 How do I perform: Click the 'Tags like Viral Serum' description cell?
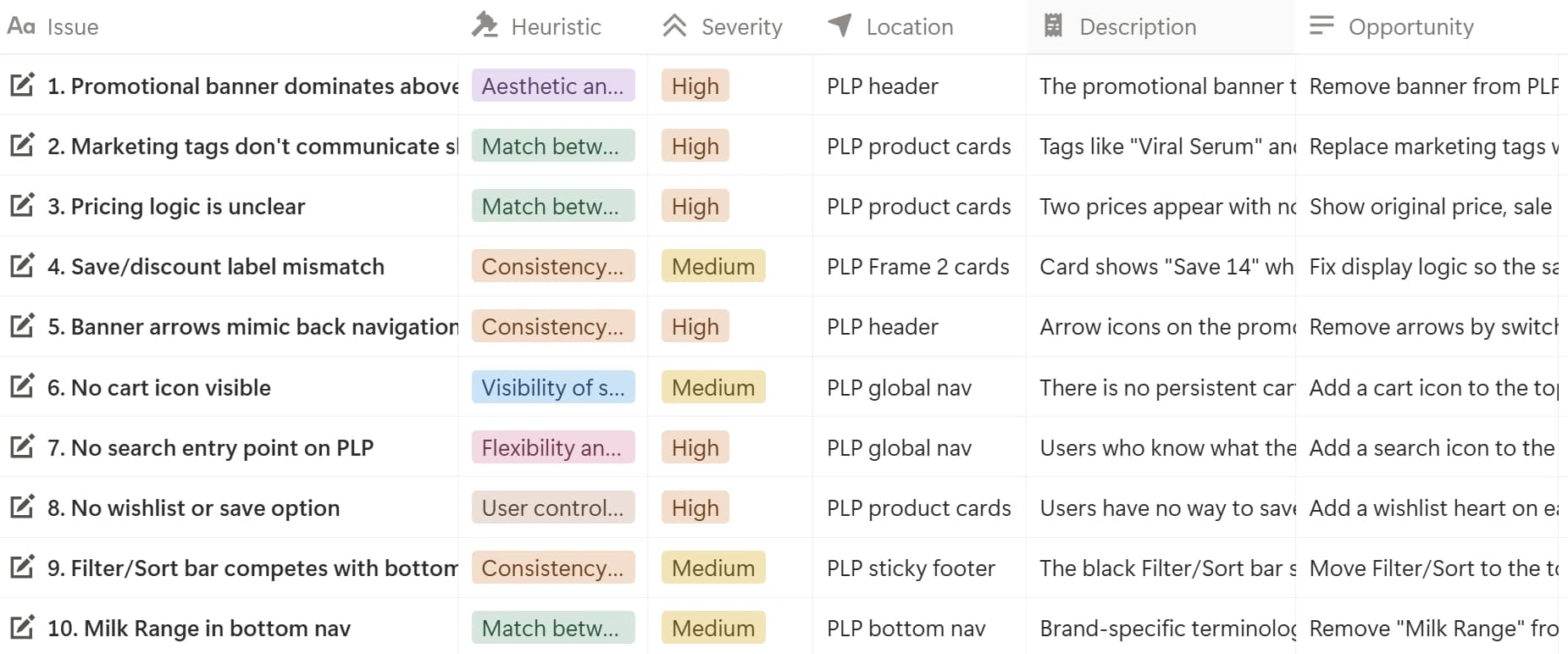tap(1161, 146)
